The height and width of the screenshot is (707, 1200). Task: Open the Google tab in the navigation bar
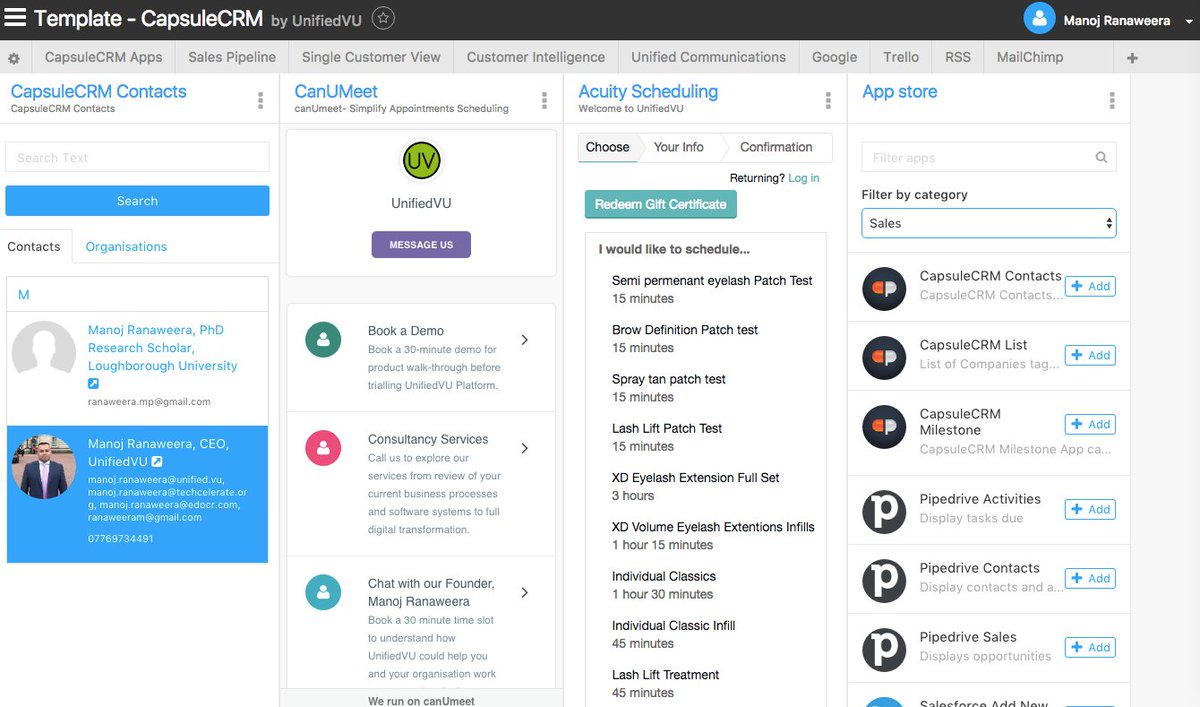[x=833, y=57]
